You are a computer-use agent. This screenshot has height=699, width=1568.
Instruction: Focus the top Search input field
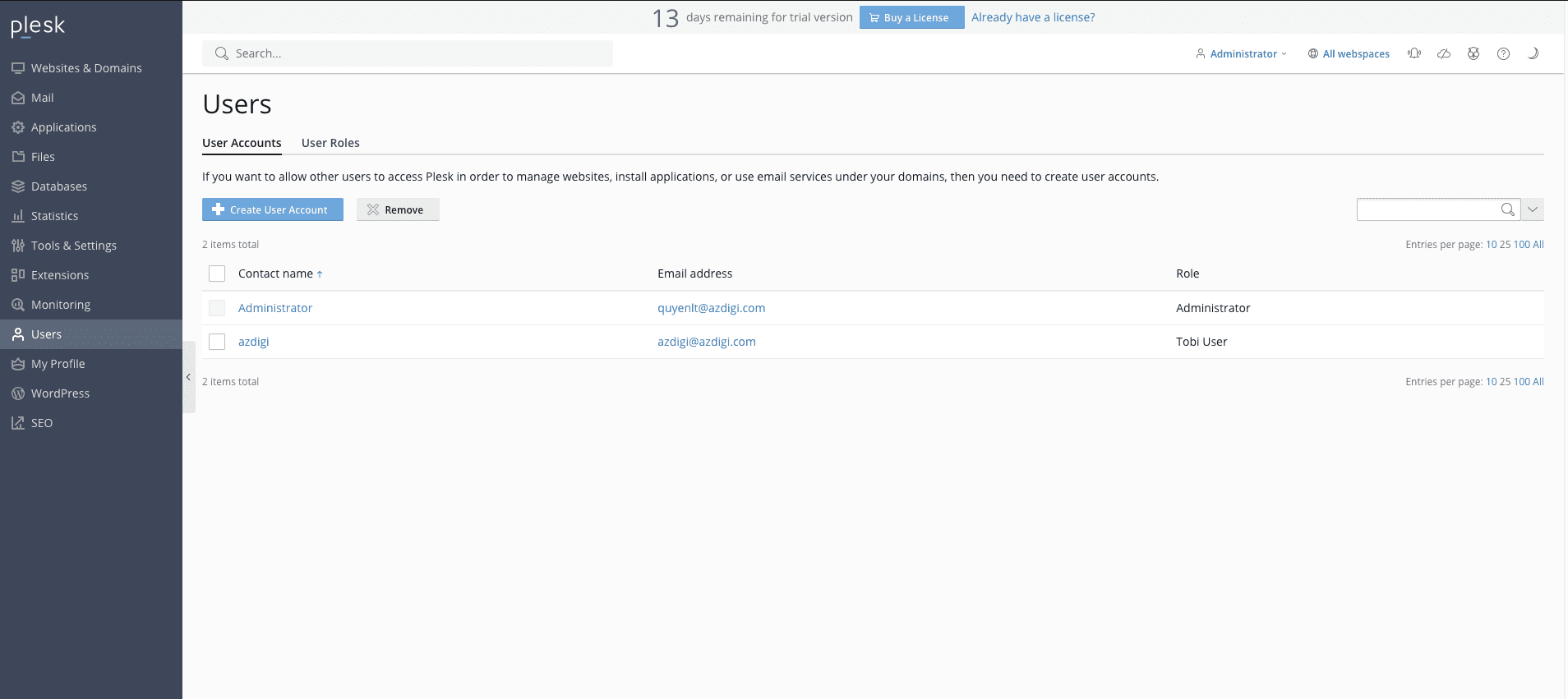click(408, 53)
